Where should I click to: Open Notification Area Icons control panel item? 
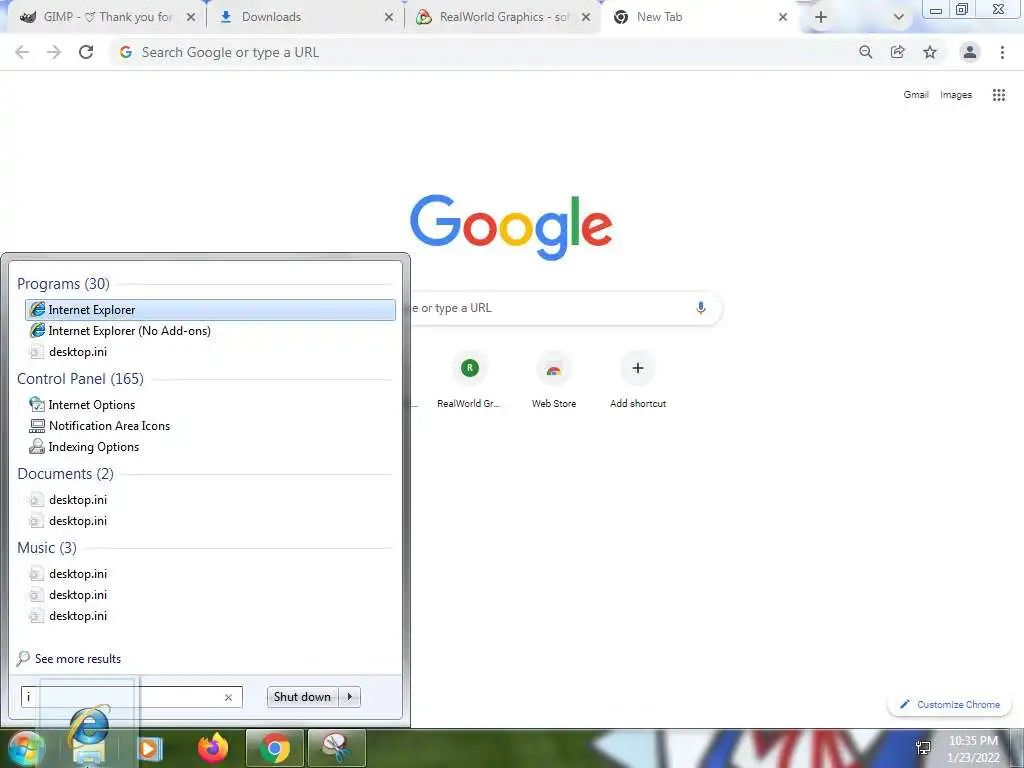100,426
